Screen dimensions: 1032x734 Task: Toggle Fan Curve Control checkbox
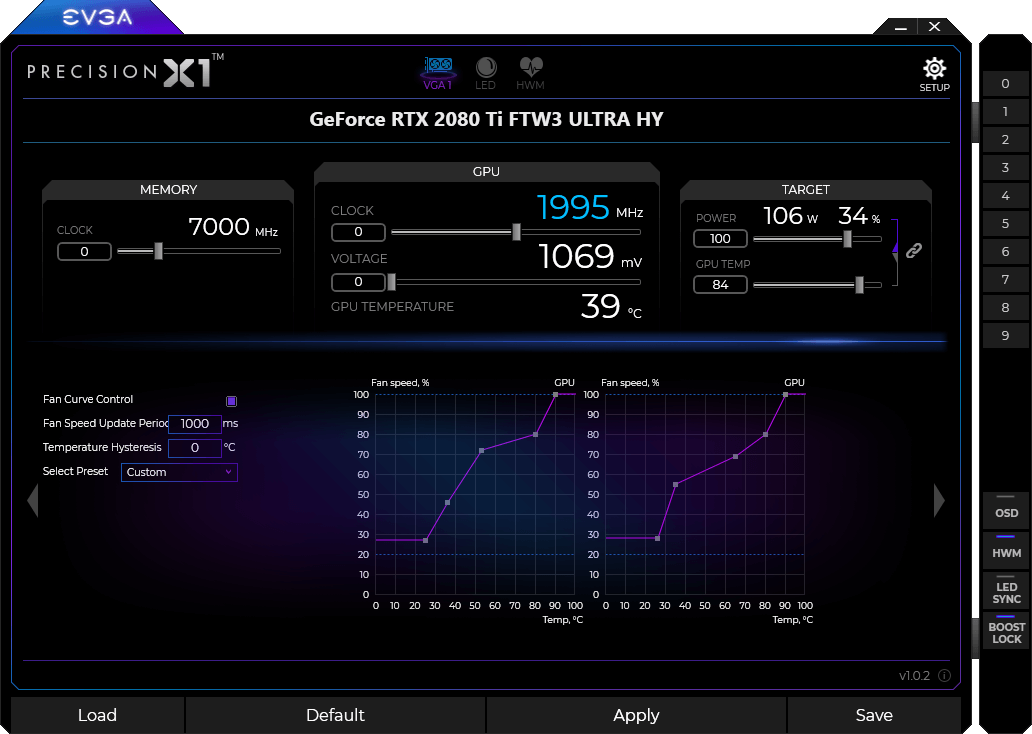[x=231, y=401]
